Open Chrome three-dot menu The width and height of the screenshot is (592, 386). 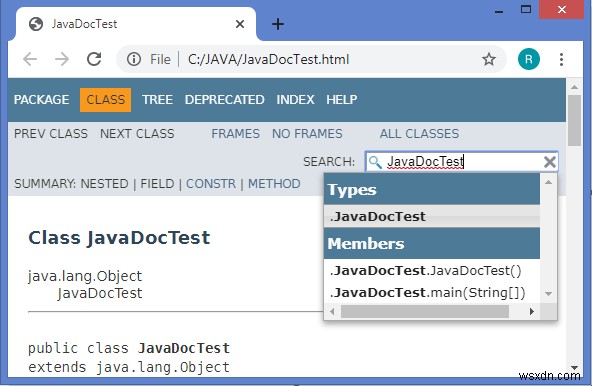click(x=561, y=59)
